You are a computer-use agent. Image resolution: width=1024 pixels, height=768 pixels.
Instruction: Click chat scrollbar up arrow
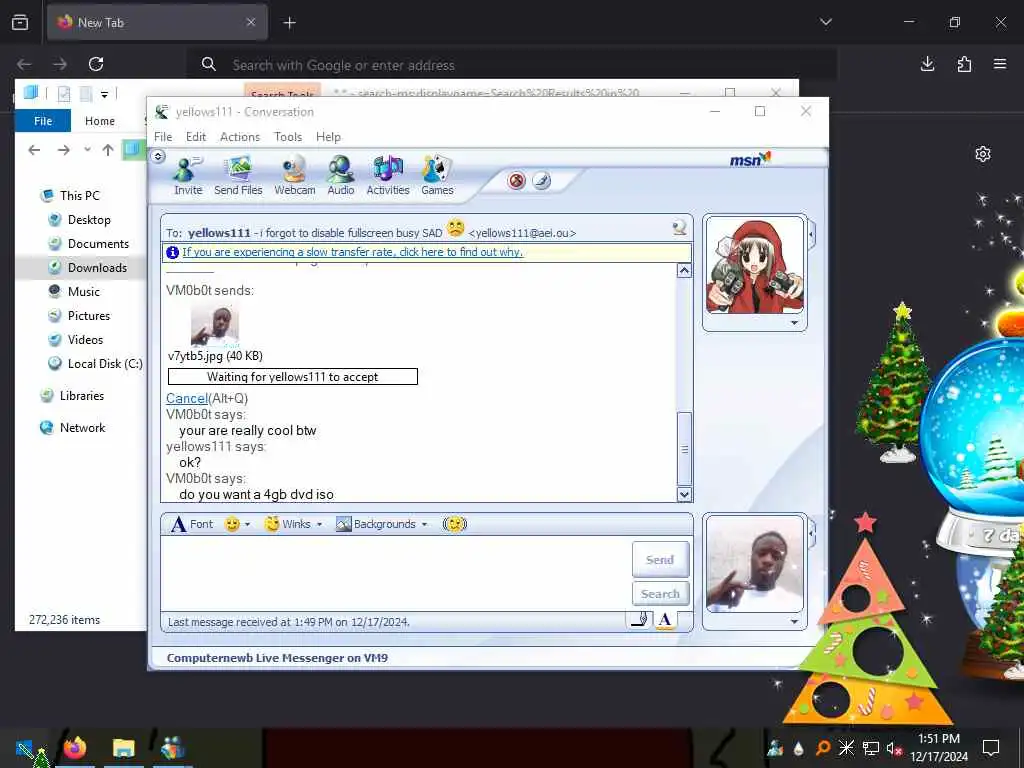coord(684,270)
